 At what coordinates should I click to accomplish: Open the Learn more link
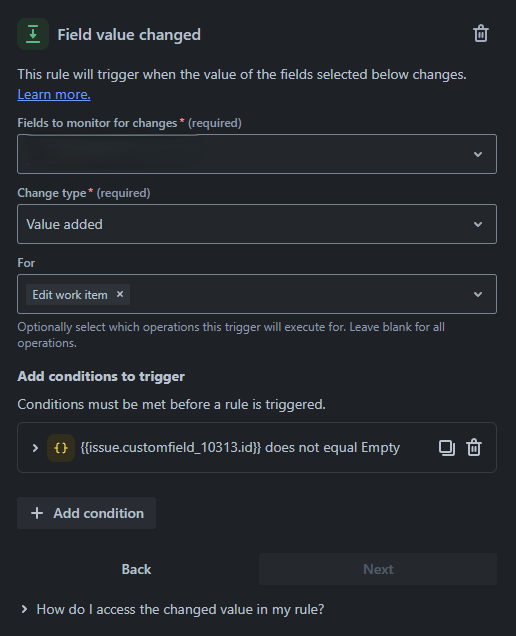54,95
